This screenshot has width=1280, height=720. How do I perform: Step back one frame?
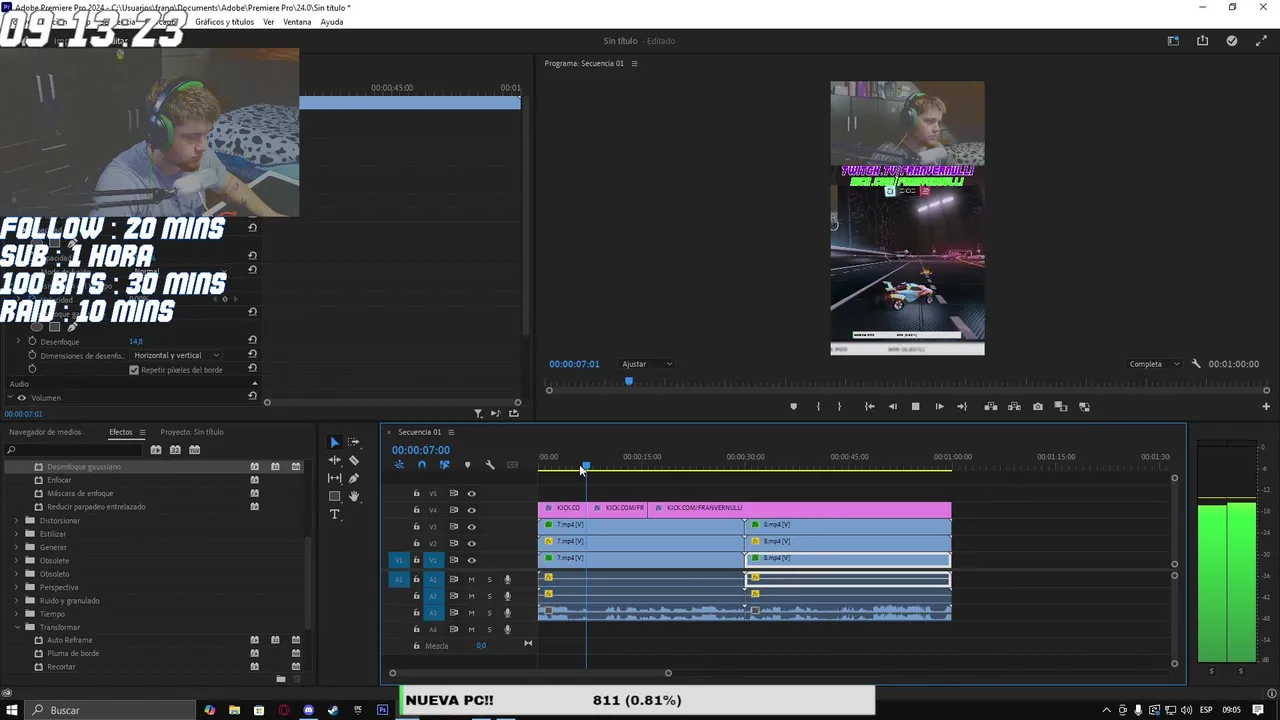[x=892, y=407]
